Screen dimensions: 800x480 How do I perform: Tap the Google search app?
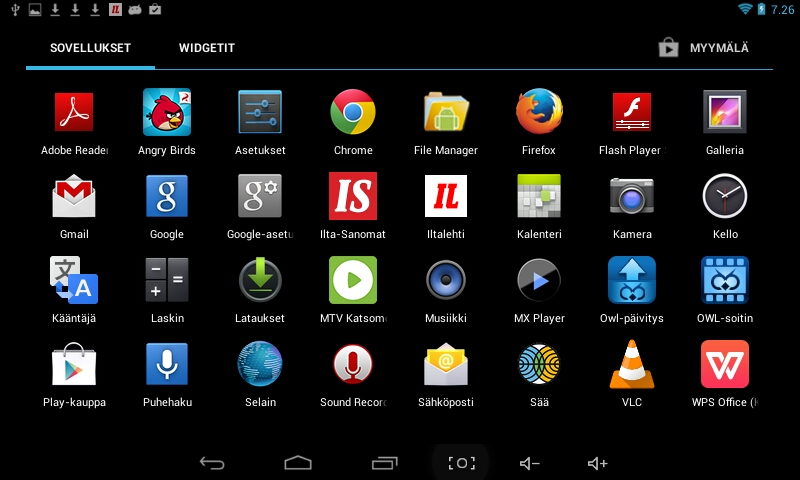click(x=167, y=196)
